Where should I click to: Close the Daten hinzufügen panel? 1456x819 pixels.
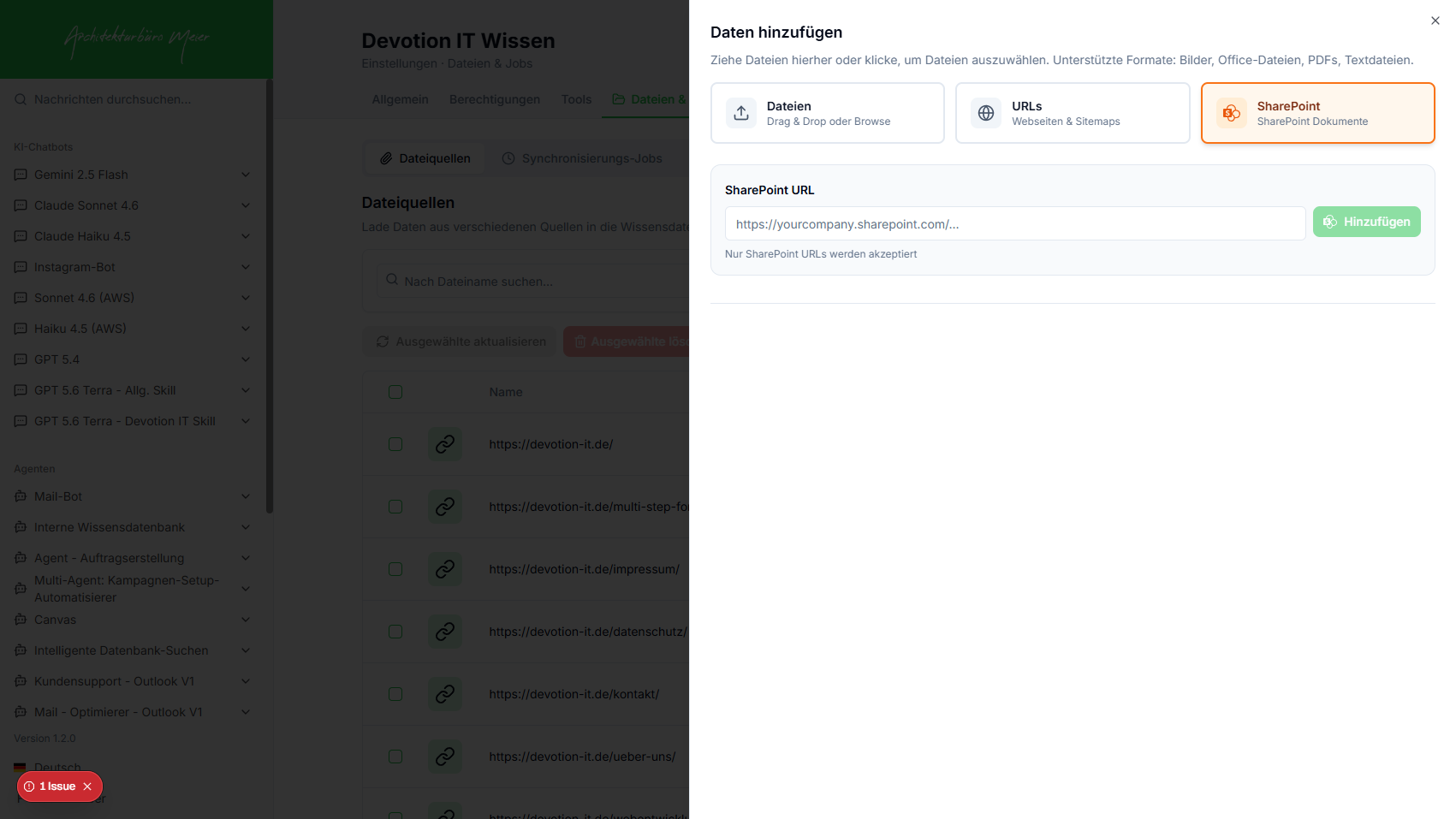pos(1435,21)
